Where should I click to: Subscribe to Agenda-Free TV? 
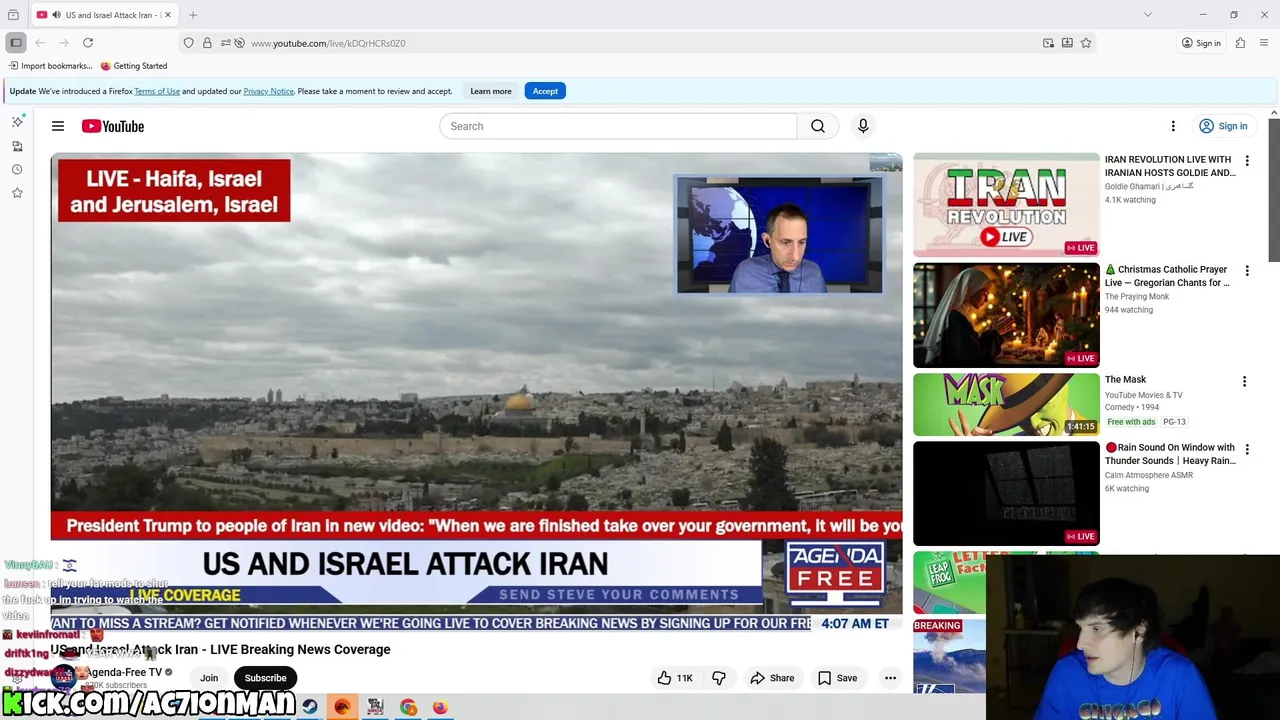point(266,678)
